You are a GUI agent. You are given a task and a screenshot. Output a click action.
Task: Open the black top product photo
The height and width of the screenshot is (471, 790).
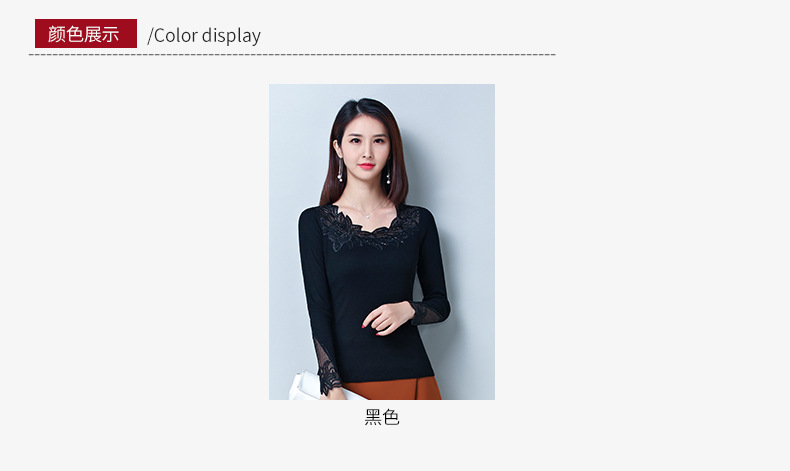click(382, 242)
